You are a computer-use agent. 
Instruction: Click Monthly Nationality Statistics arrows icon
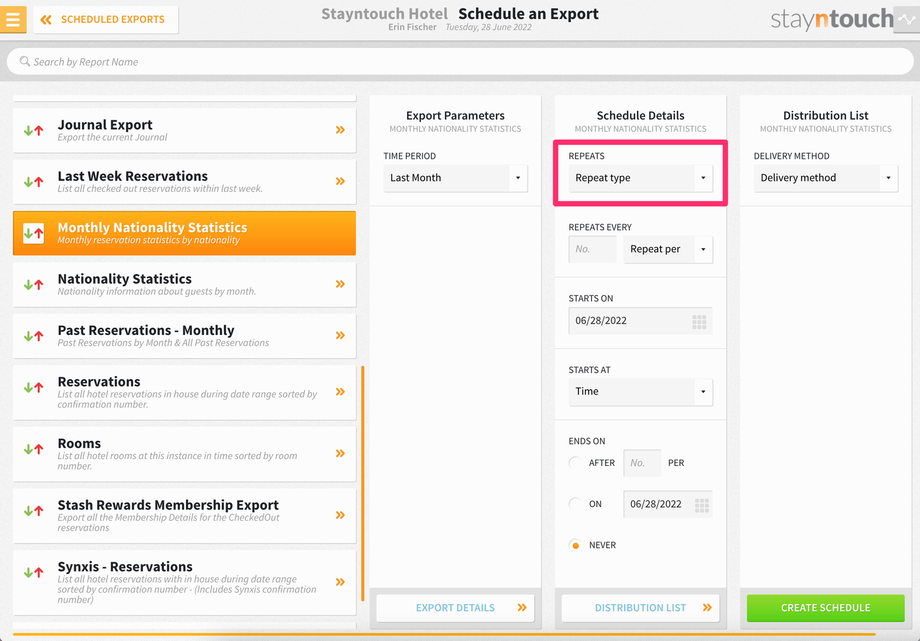tap(33, 233)
